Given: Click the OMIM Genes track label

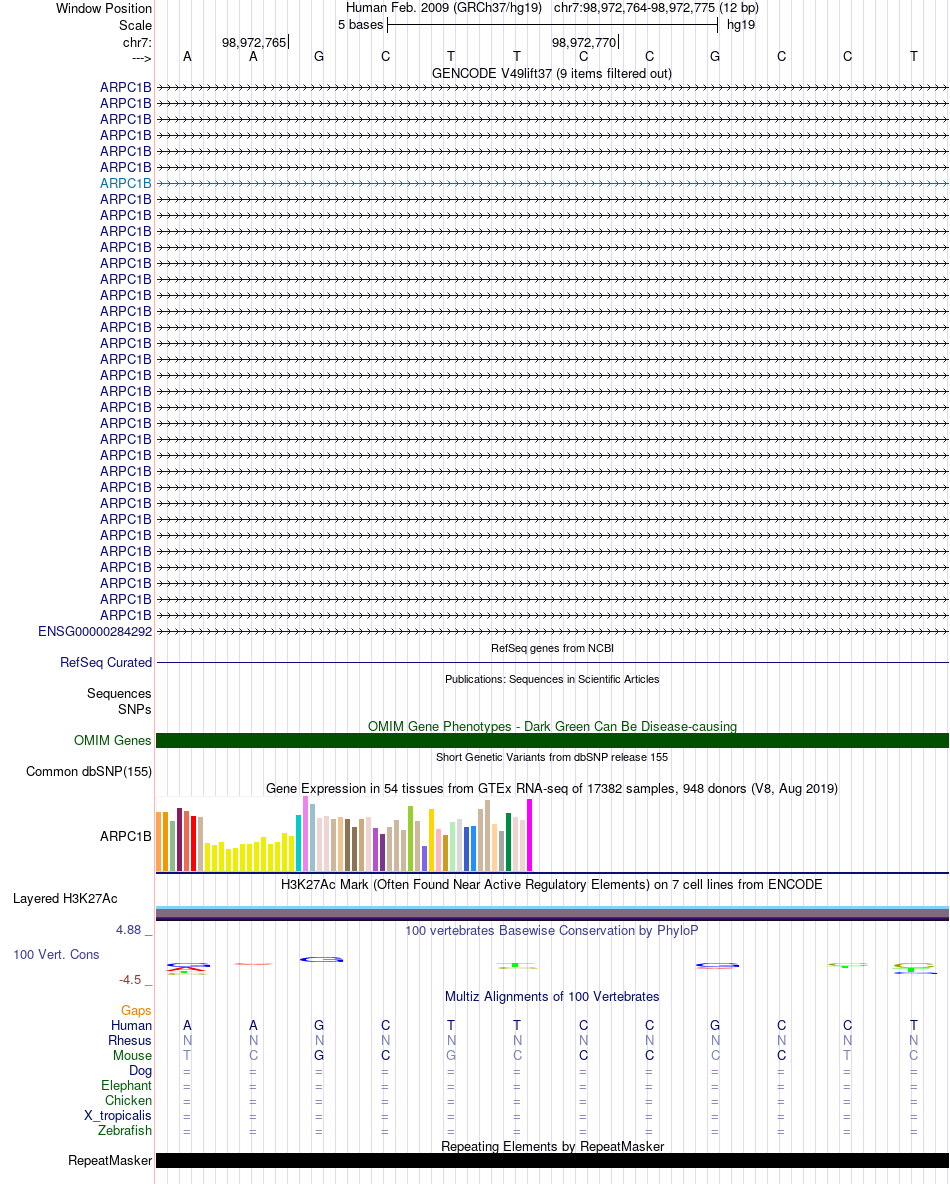Looking at the screenshot, I should (x=113, y=741).
